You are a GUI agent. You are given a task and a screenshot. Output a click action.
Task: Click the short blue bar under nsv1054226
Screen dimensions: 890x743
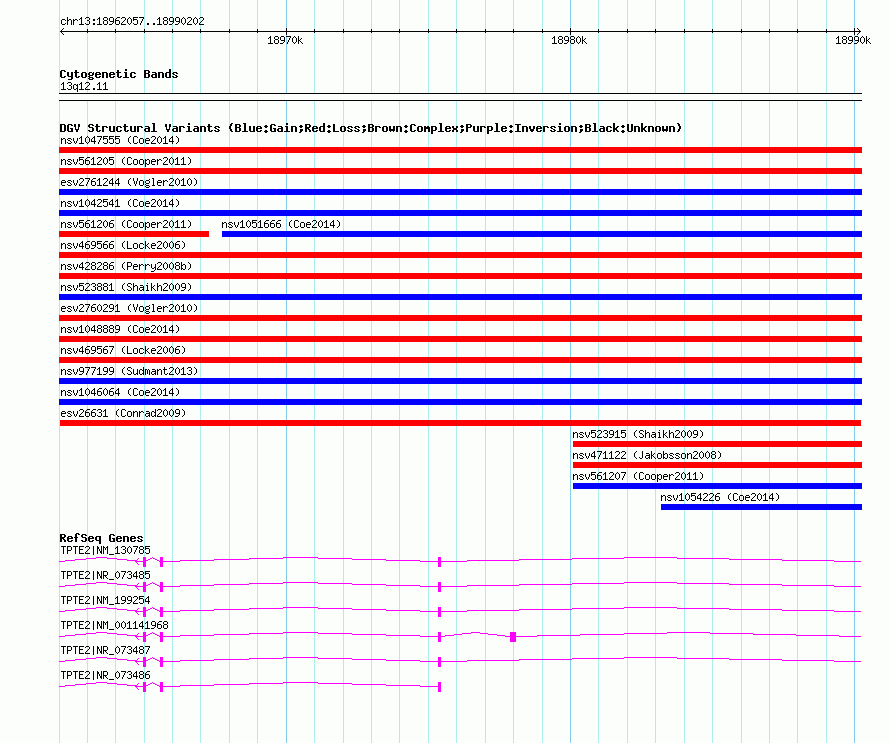point(761,507)
